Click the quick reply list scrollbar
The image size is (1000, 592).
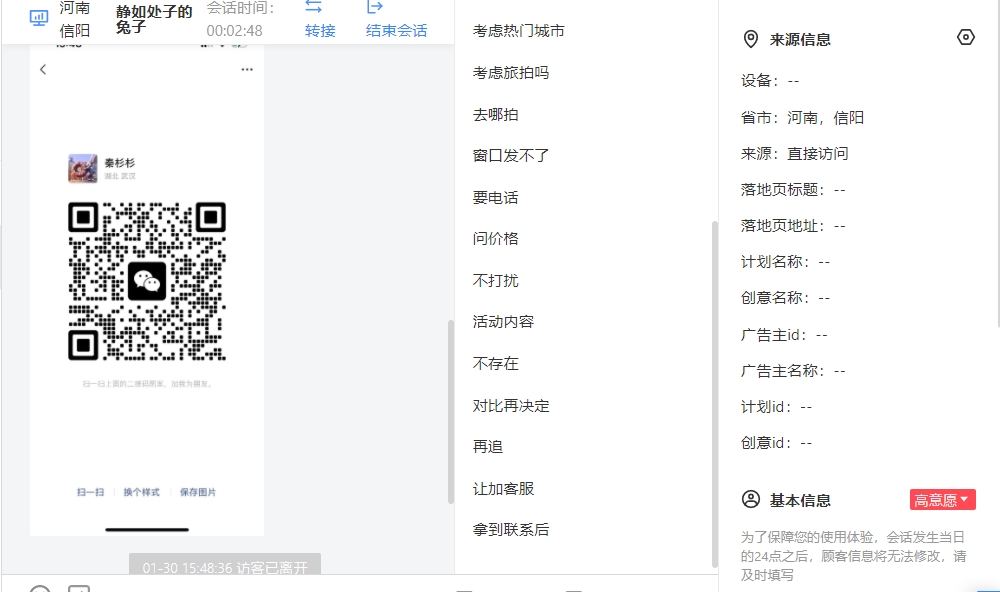pos(714,394)
